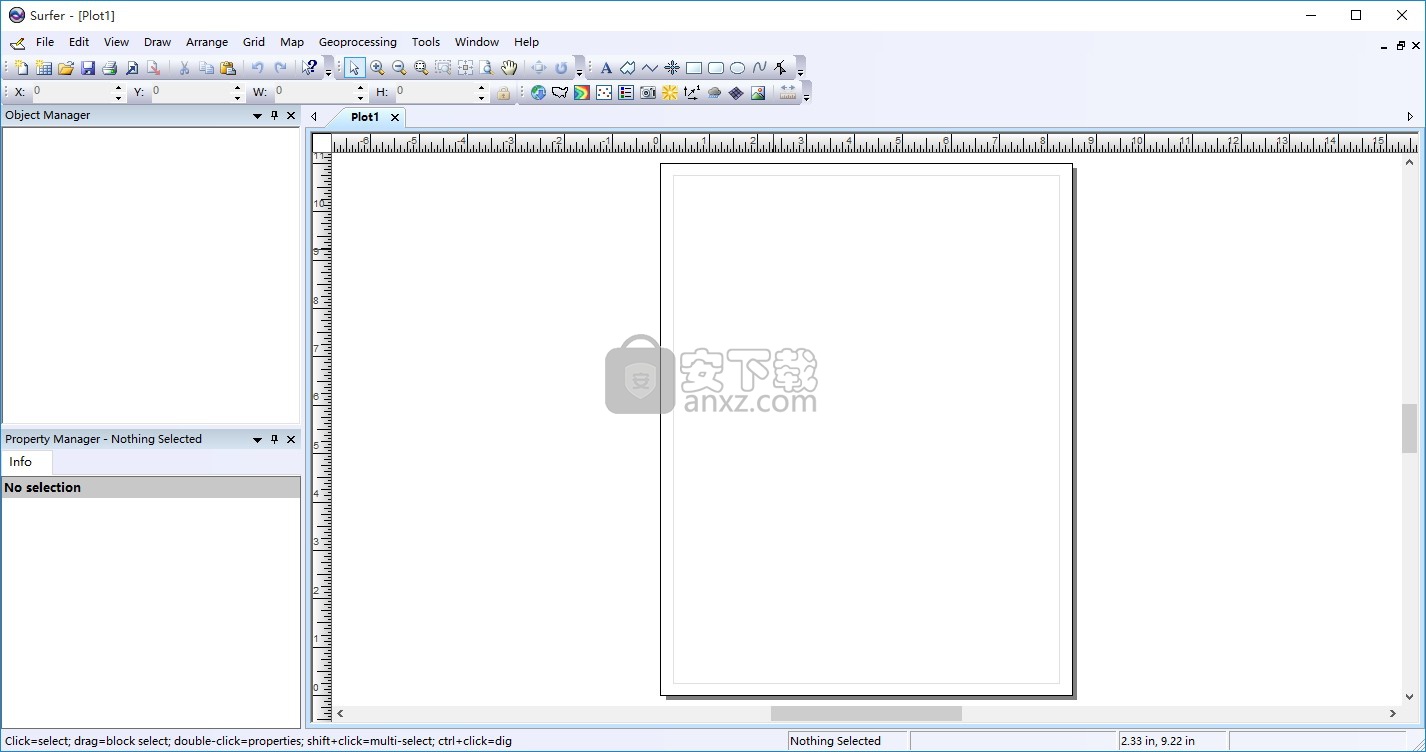Image resolution: width=1426 pixels, height=752 pixels.
Task: Expand the standard toolbar overflow options
Action: tap(329, 73)
